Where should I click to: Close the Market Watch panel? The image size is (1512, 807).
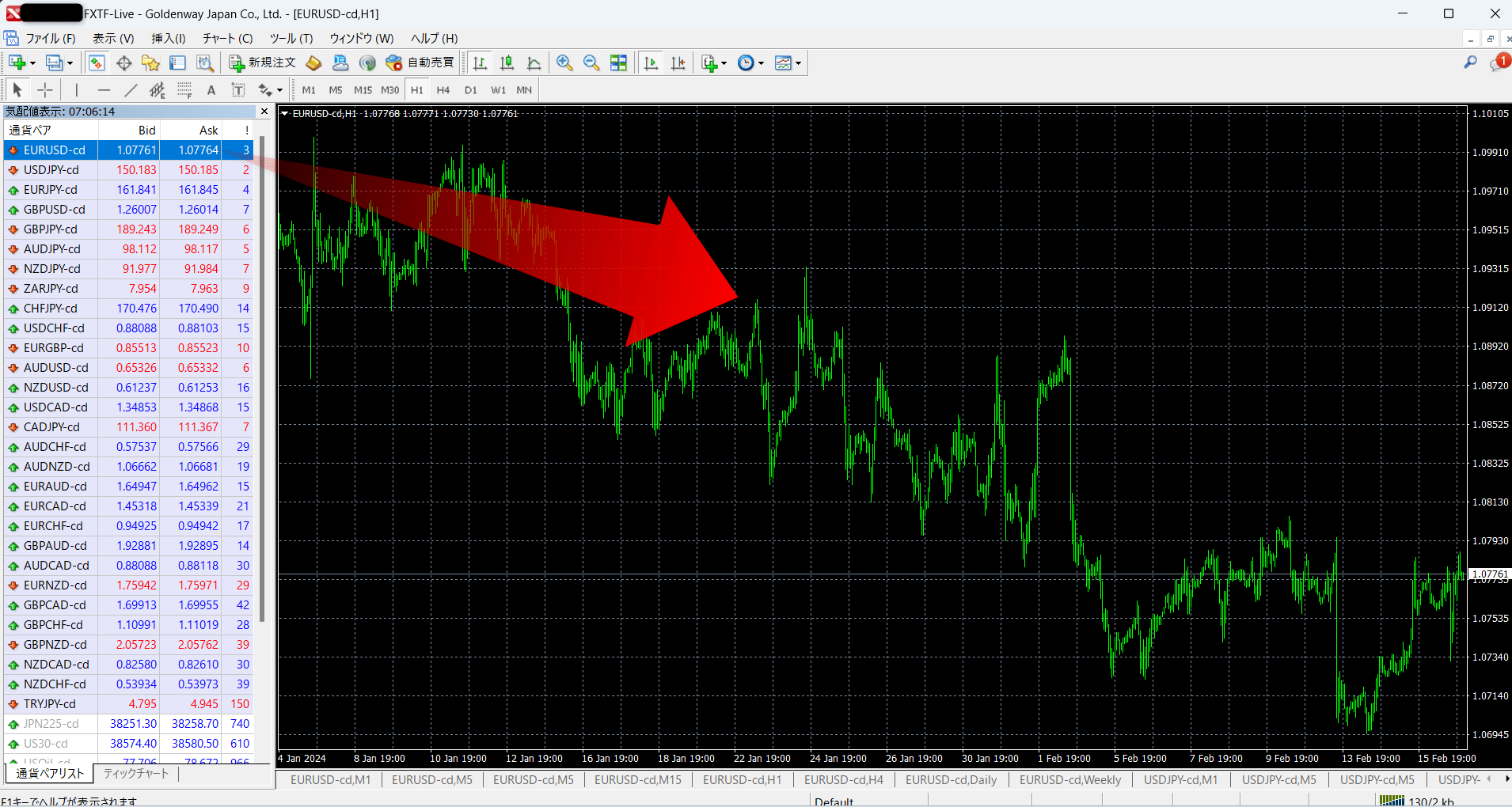[x=264, y=111]
